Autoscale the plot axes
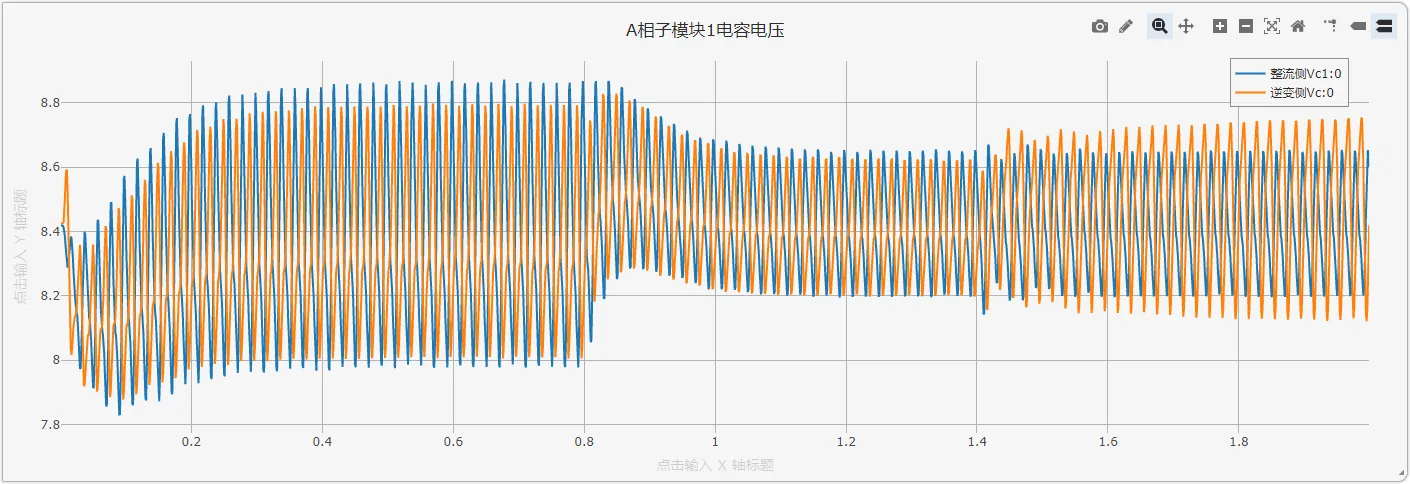 click(x=1272, y=27)
